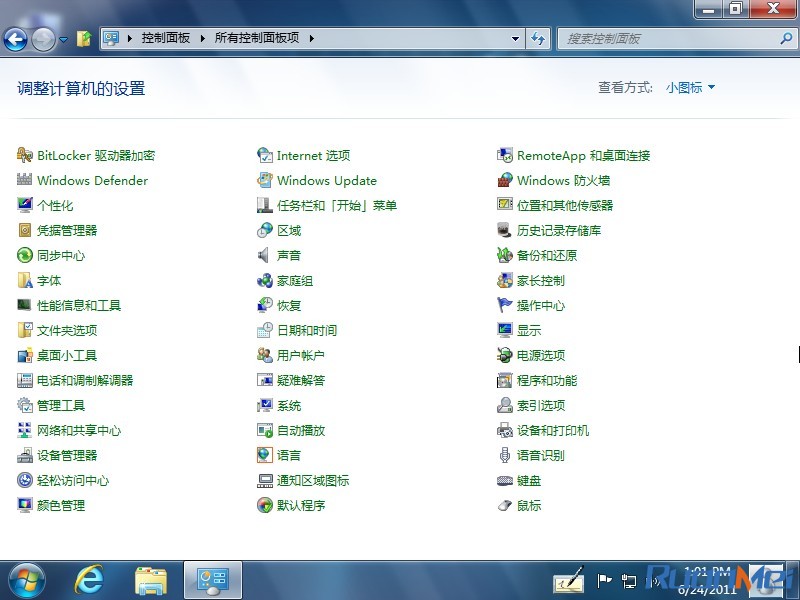This screenshot has height=600, width=800.
Task: Click the 凭据管理器 icon
Action: 24,230
